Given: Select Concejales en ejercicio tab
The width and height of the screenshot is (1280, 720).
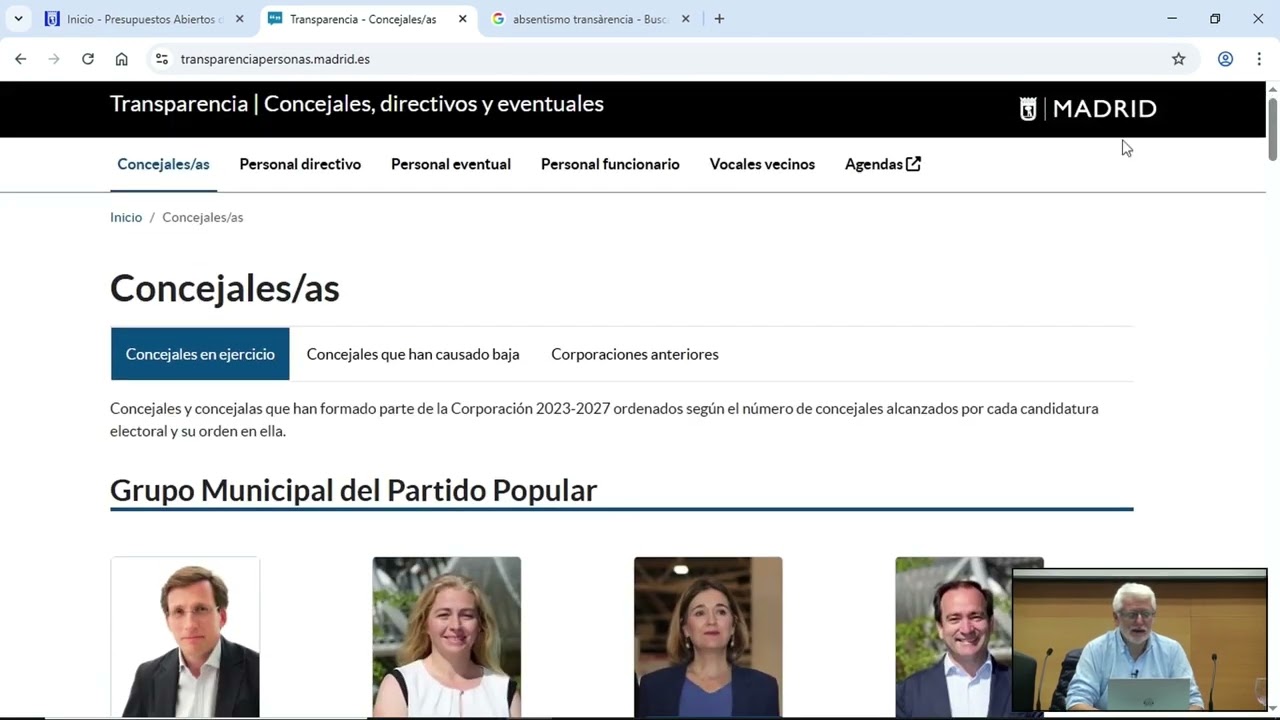Looking at the screenshot, I should [200, 354].
